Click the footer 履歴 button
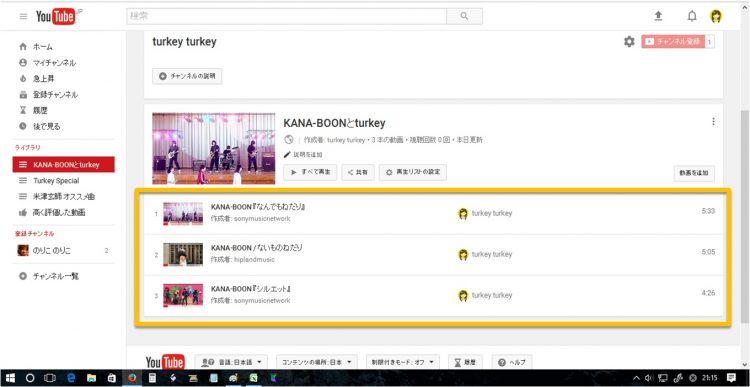750x387 pixels. (465, 362)
